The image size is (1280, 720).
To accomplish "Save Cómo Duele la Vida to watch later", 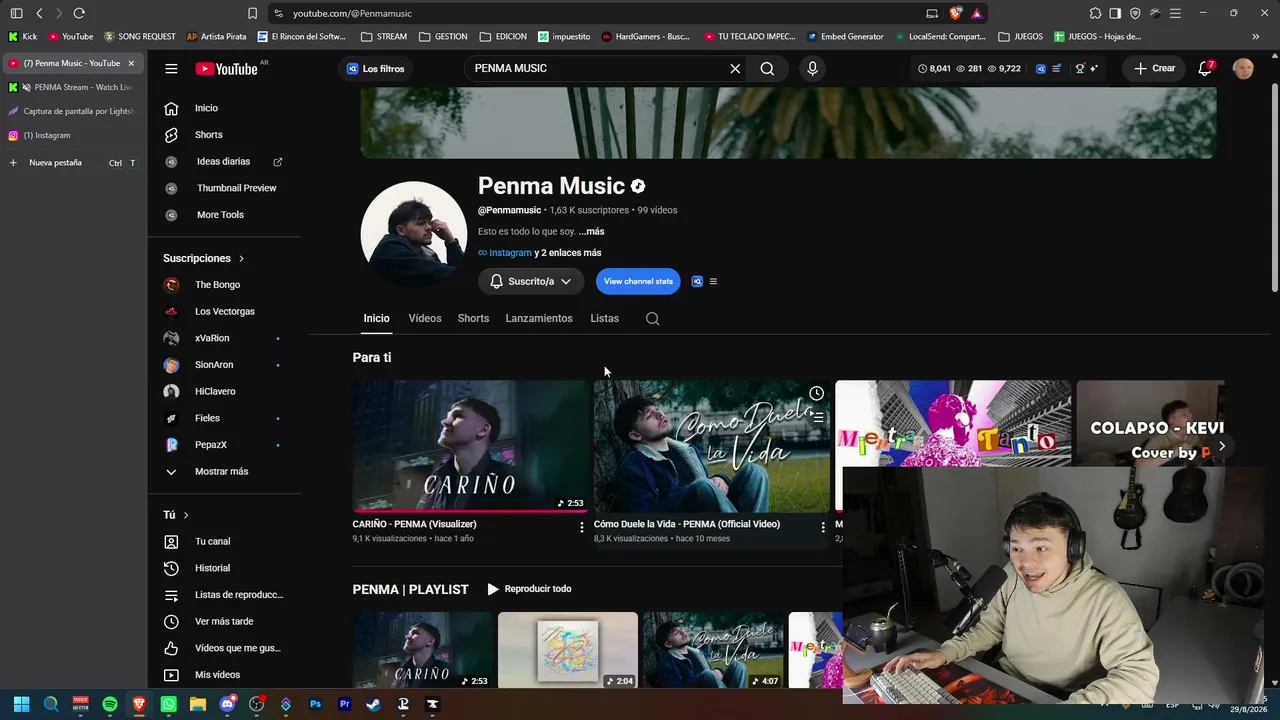I will point(816,393).
